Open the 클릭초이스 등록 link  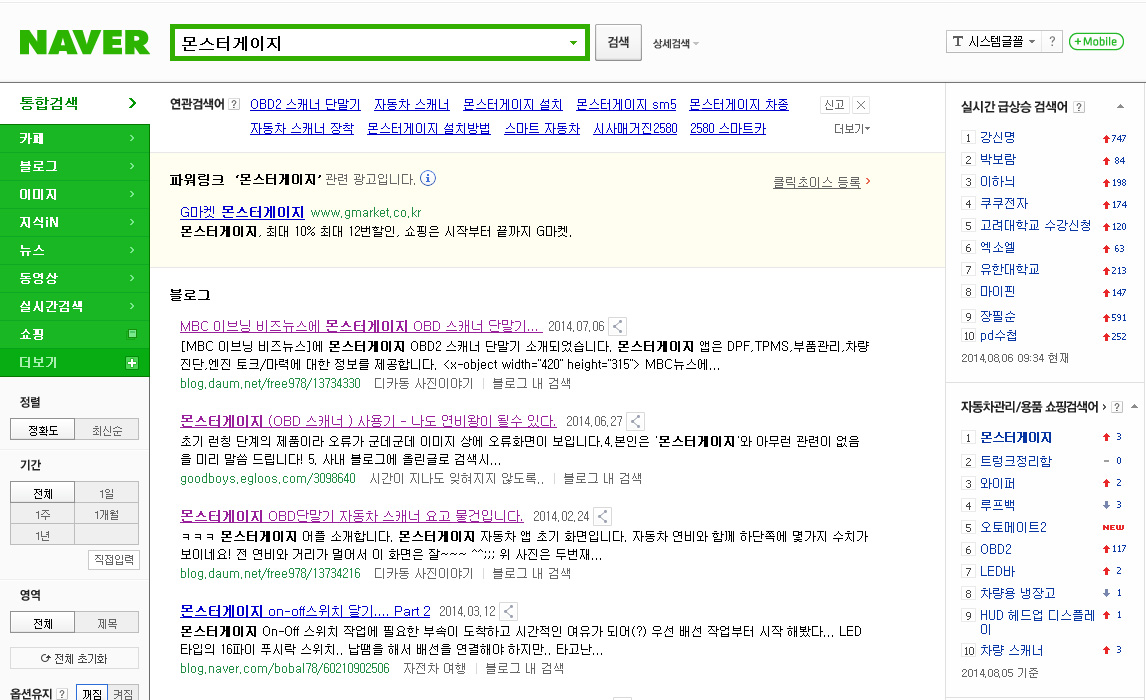click(x=816, y=182)
